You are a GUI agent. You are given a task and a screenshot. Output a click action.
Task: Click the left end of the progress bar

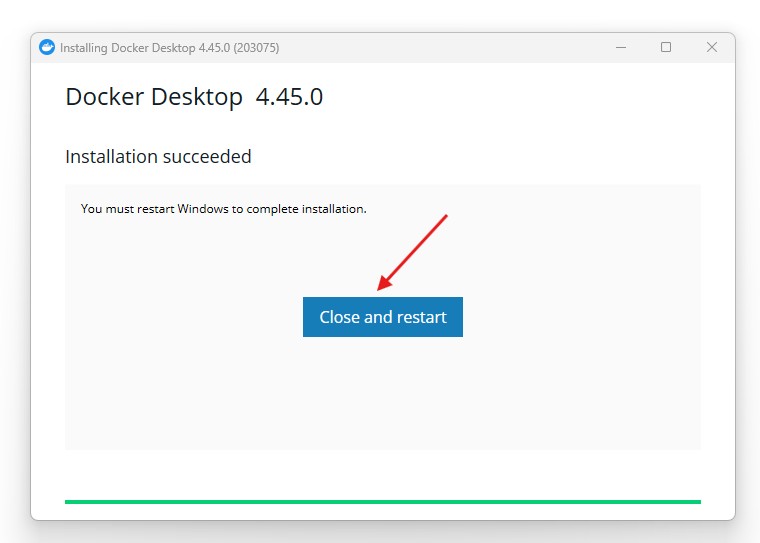point(70,501)
